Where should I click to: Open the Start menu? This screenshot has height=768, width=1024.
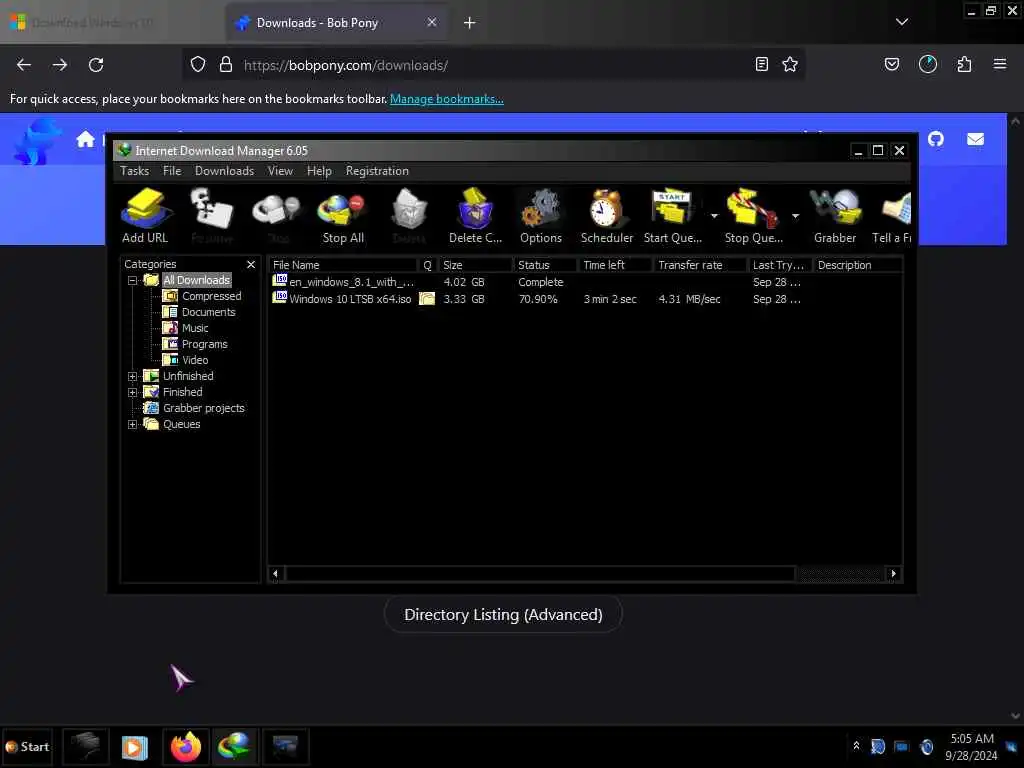click(x=27, y=746)
